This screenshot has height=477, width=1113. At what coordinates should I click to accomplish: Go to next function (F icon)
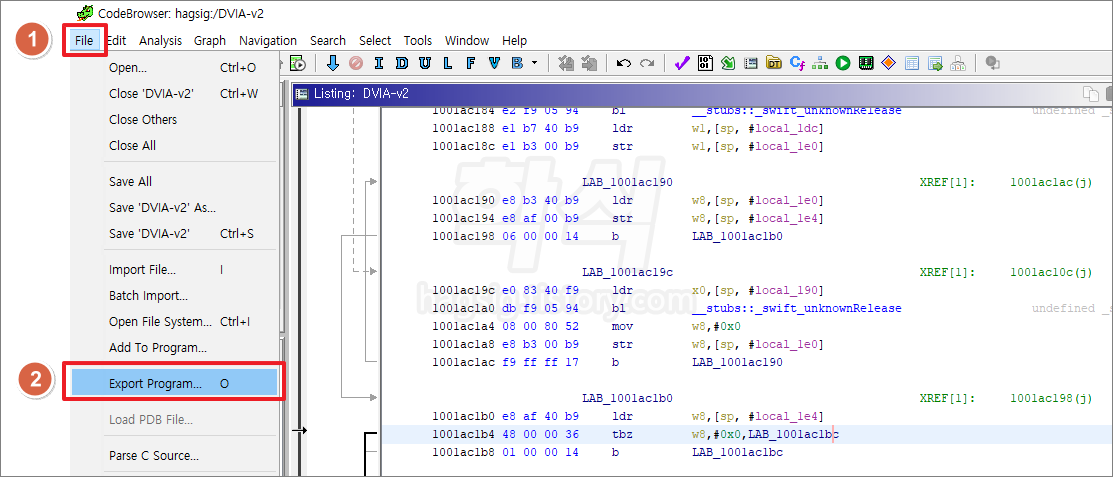pyautogui.click(x=470, y=63)
